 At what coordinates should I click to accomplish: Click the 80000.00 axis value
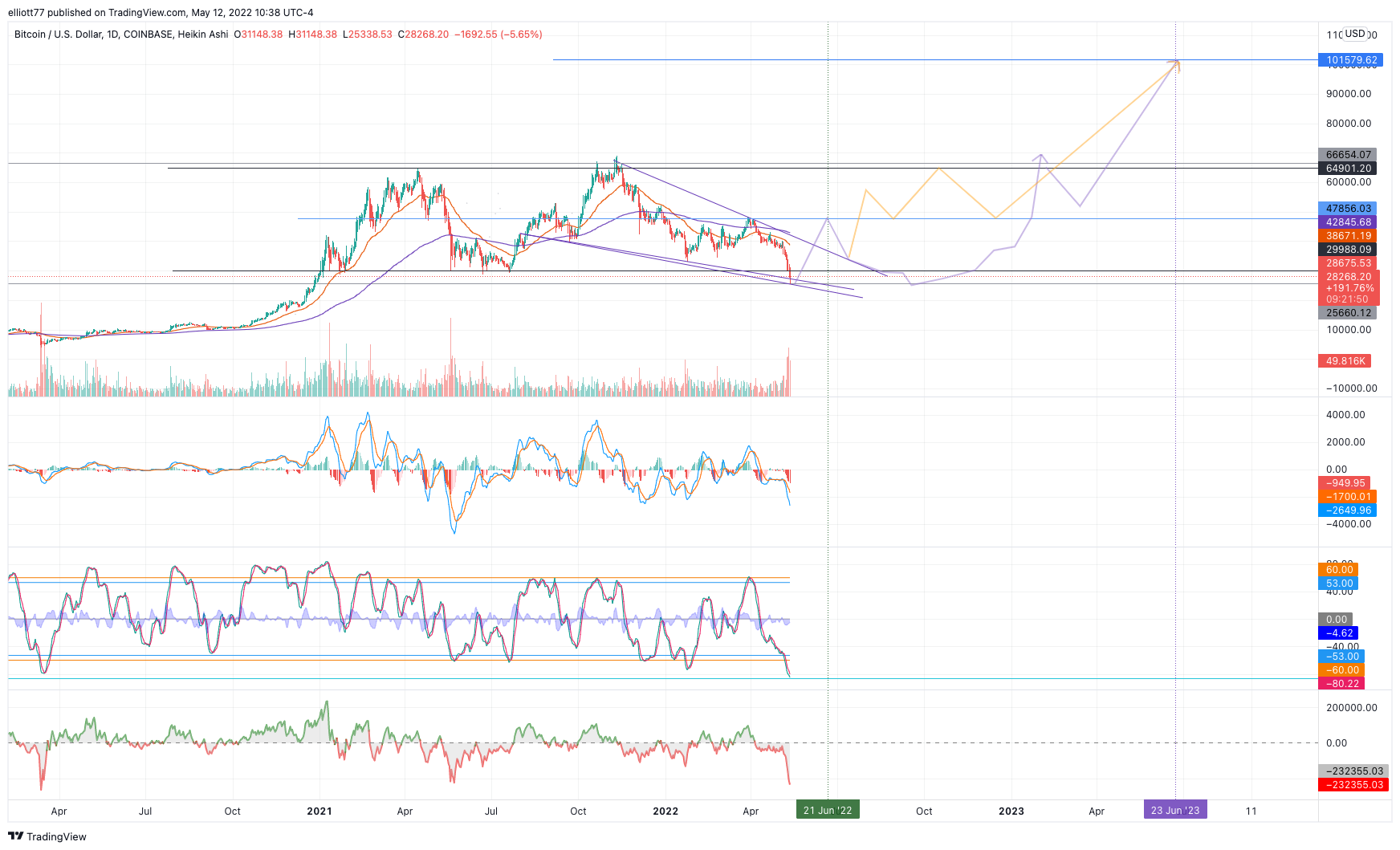1349,123
